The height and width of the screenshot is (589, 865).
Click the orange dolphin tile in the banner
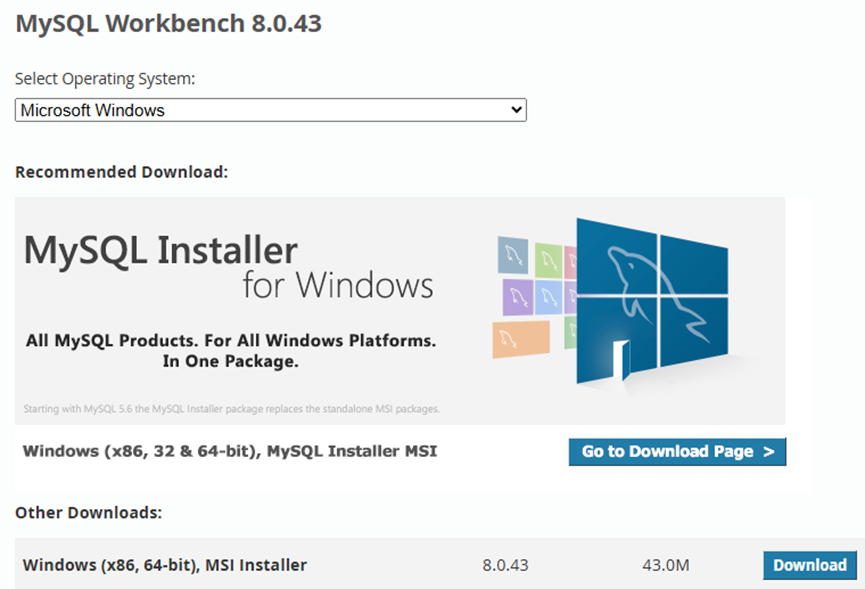point(520,338)
